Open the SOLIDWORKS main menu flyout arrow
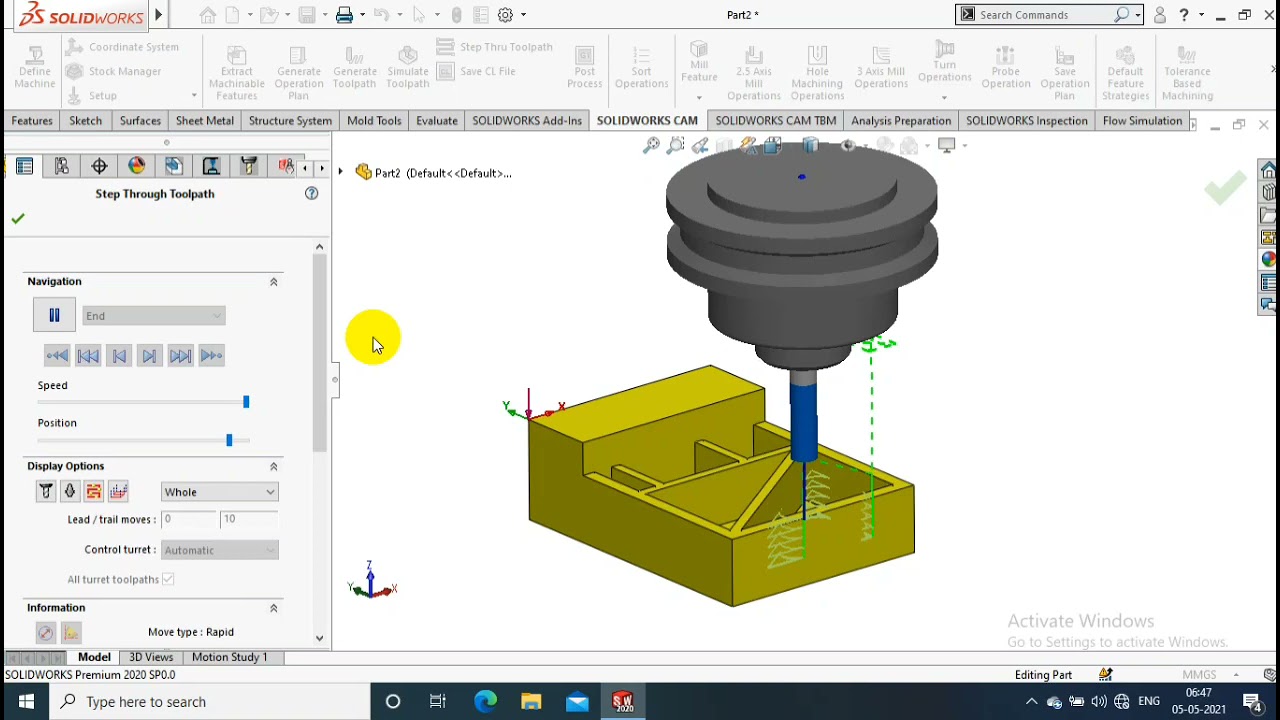The height and width of the screenshot is (720, 1280). coord(158,15)
